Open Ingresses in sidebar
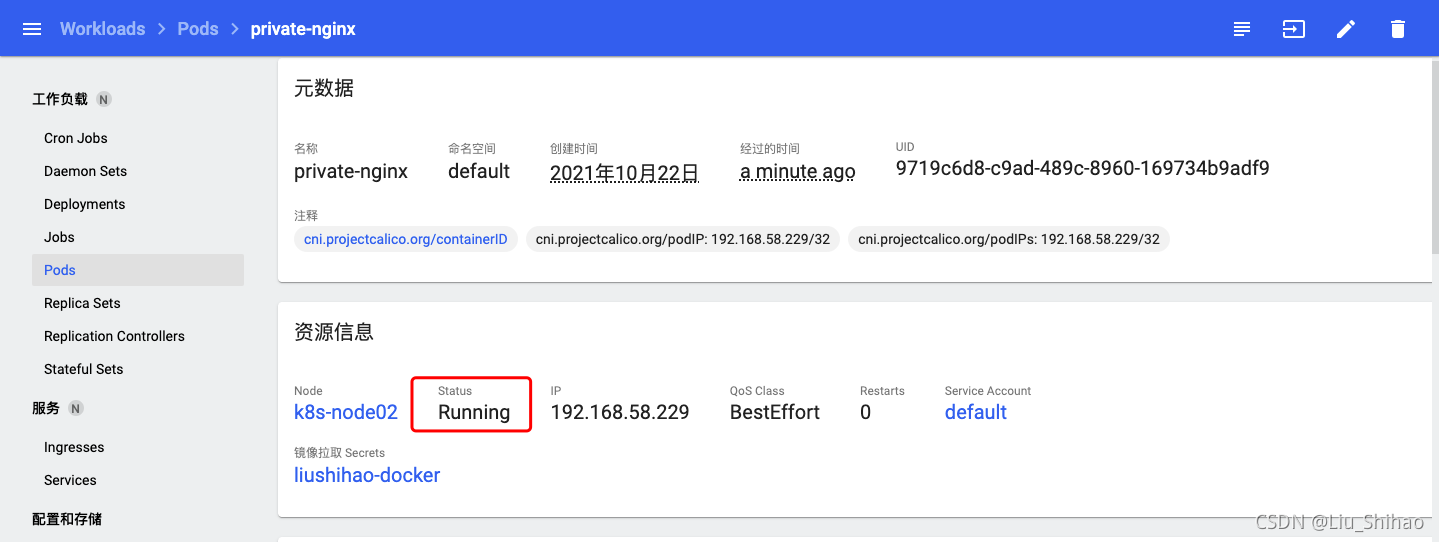 tap(74, 447)
